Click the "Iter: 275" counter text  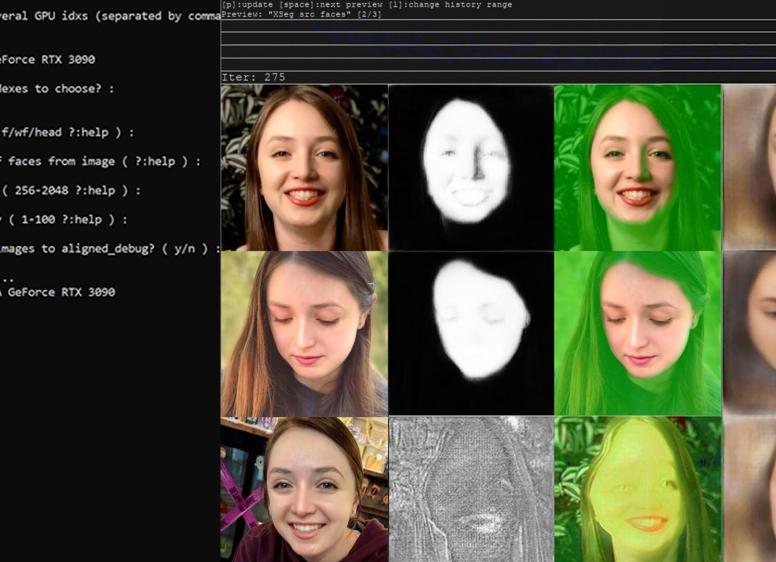(253, 77)
